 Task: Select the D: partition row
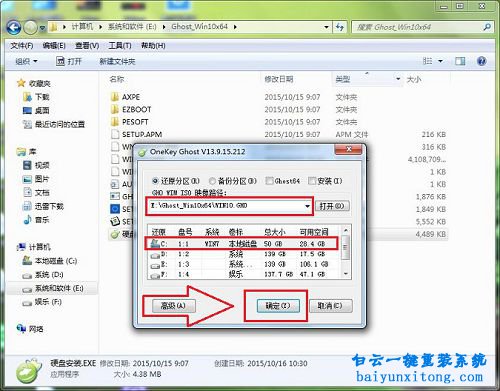pos(243,254)
